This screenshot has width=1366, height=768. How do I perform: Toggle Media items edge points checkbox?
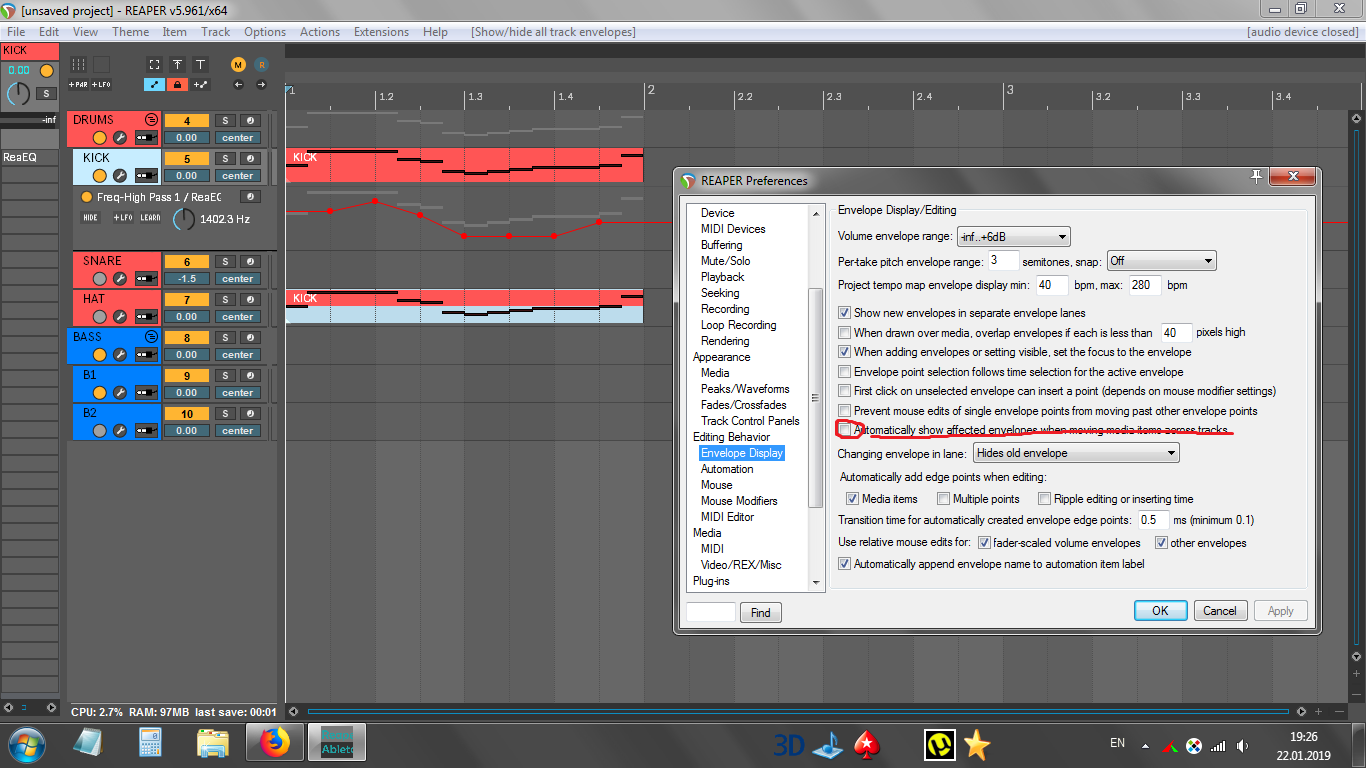click(x=853, y=499)
